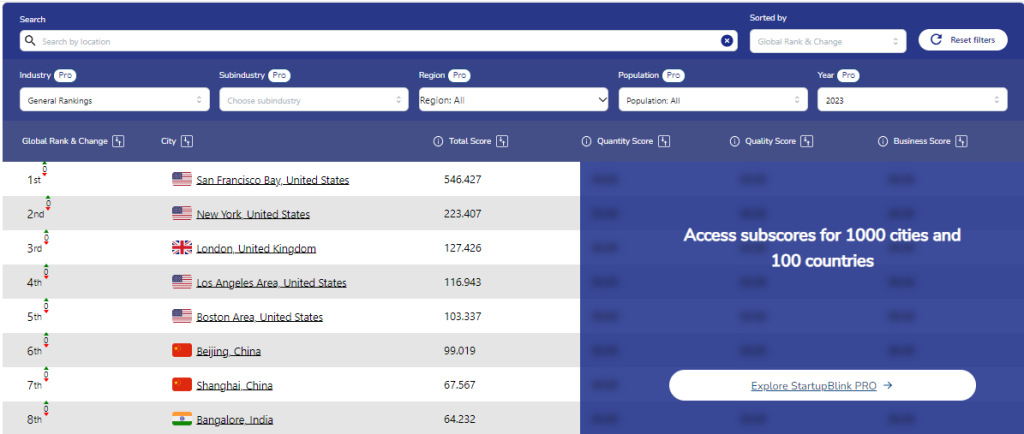Click the sort icon beside Global Rank & Change

pyautogui.click(x=118, y=142)
